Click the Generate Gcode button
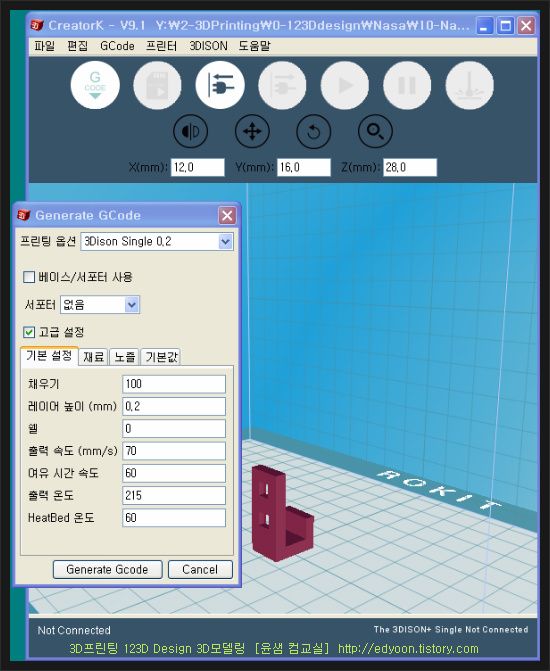 point(107,570)
